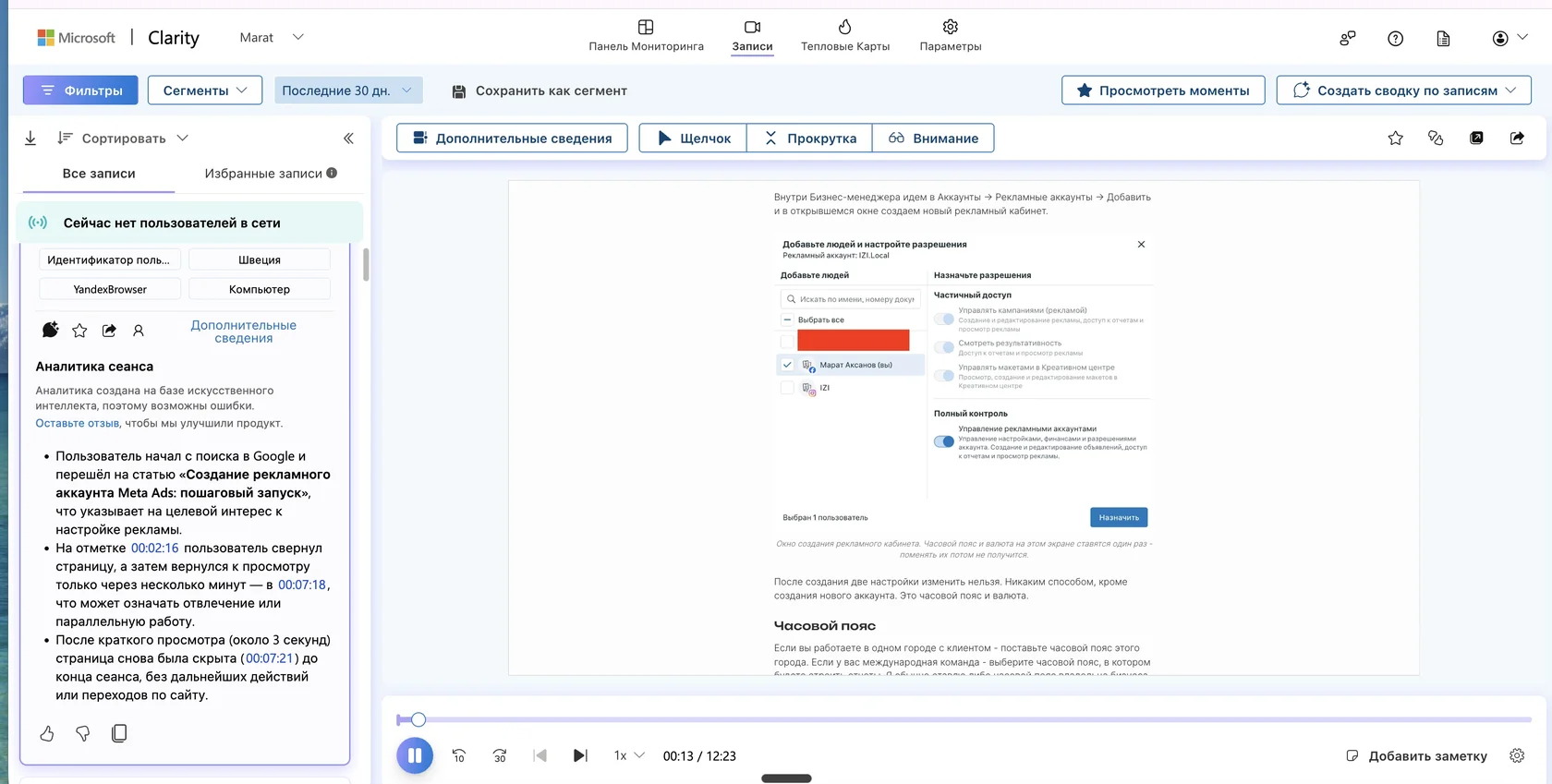Open the 1x playback speed dropdown
This screenshot has height=784, width=1552.
[629, 755]
